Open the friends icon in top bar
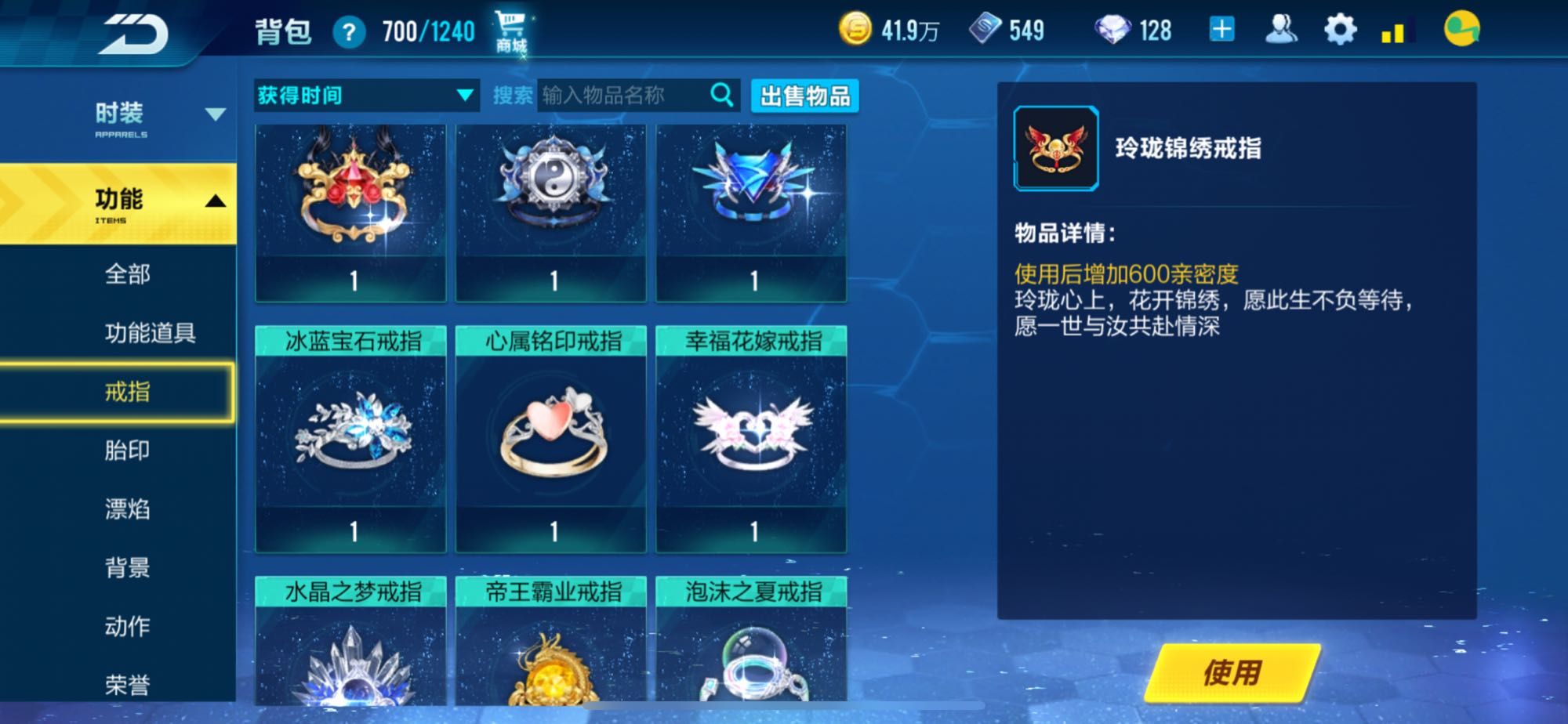Image resolution: width=1568 pixels, height=724 pixels. (1281, 30)
